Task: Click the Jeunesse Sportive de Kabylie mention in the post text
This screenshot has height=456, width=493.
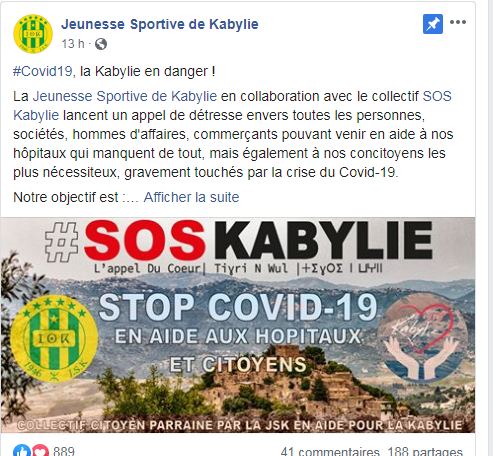Action: click(x=125, y=96)
